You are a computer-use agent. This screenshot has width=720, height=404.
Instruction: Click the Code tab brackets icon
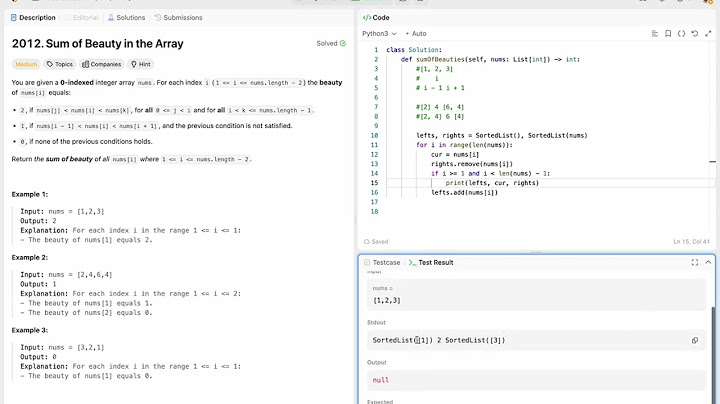[x=366, y=17]
